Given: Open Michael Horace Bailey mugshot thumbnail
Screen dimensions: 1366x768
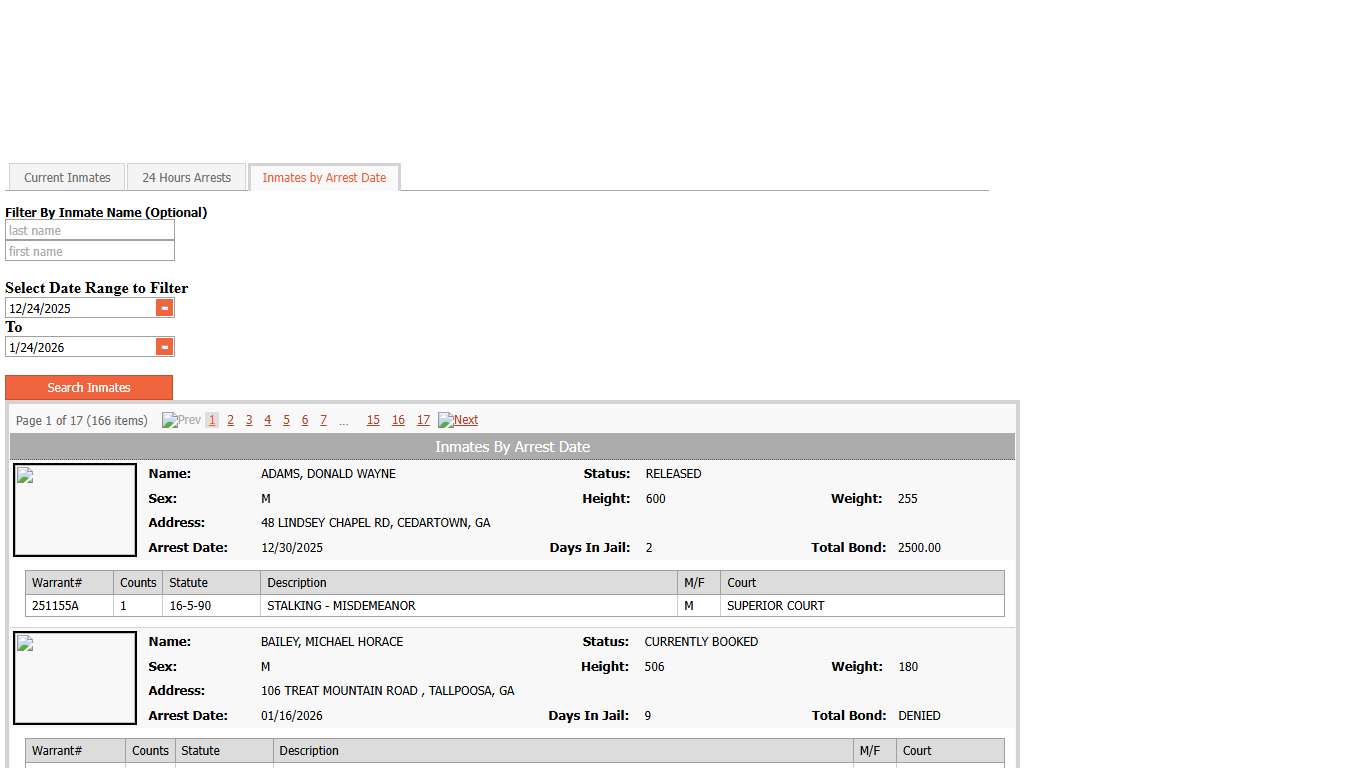Looking at the screenshot, I should tap(75, 678).
